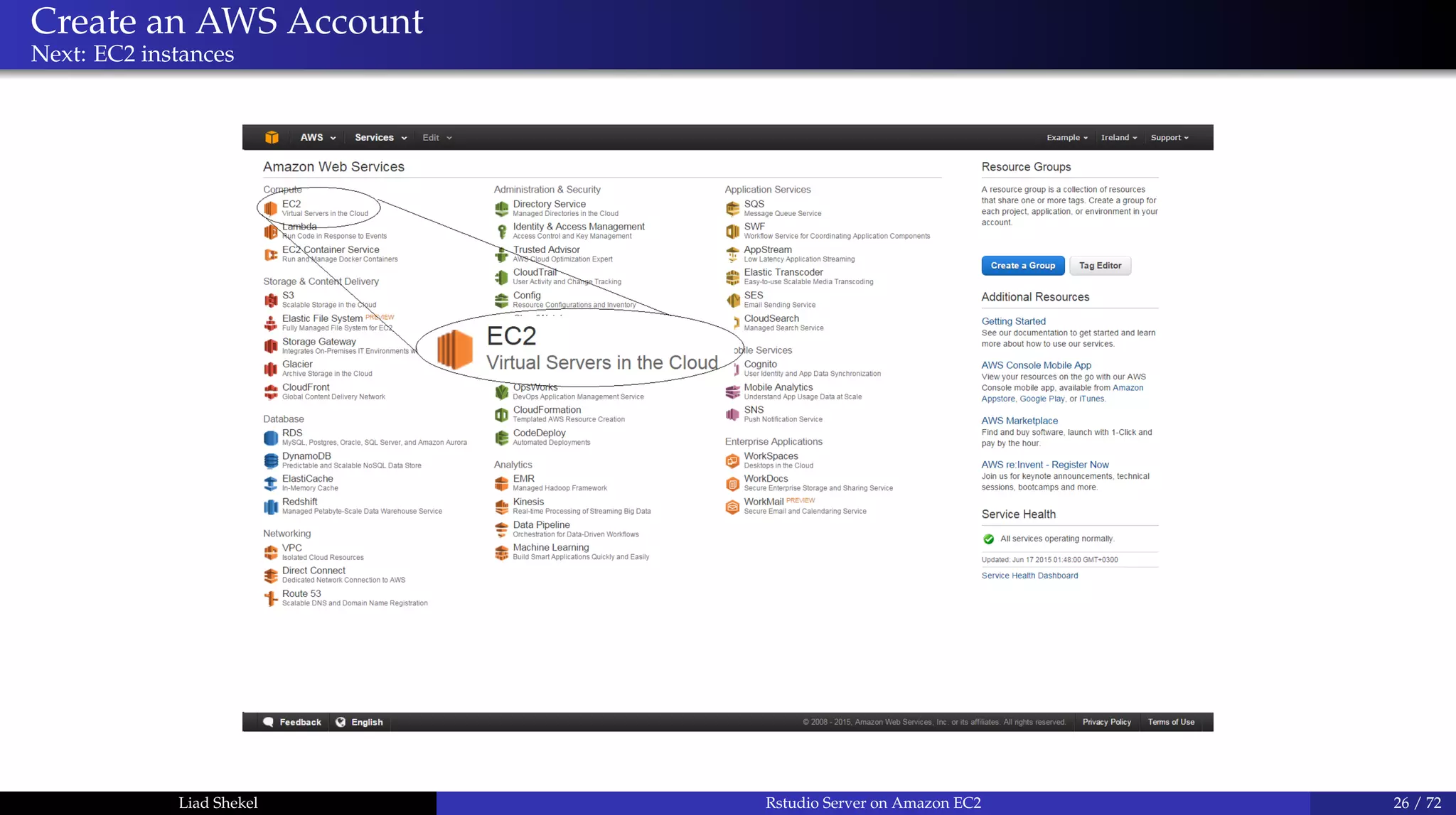The height and width of the screenshot is (815, 1456).
Task: Follow the iTunes link
Action: click(1091, 399)
